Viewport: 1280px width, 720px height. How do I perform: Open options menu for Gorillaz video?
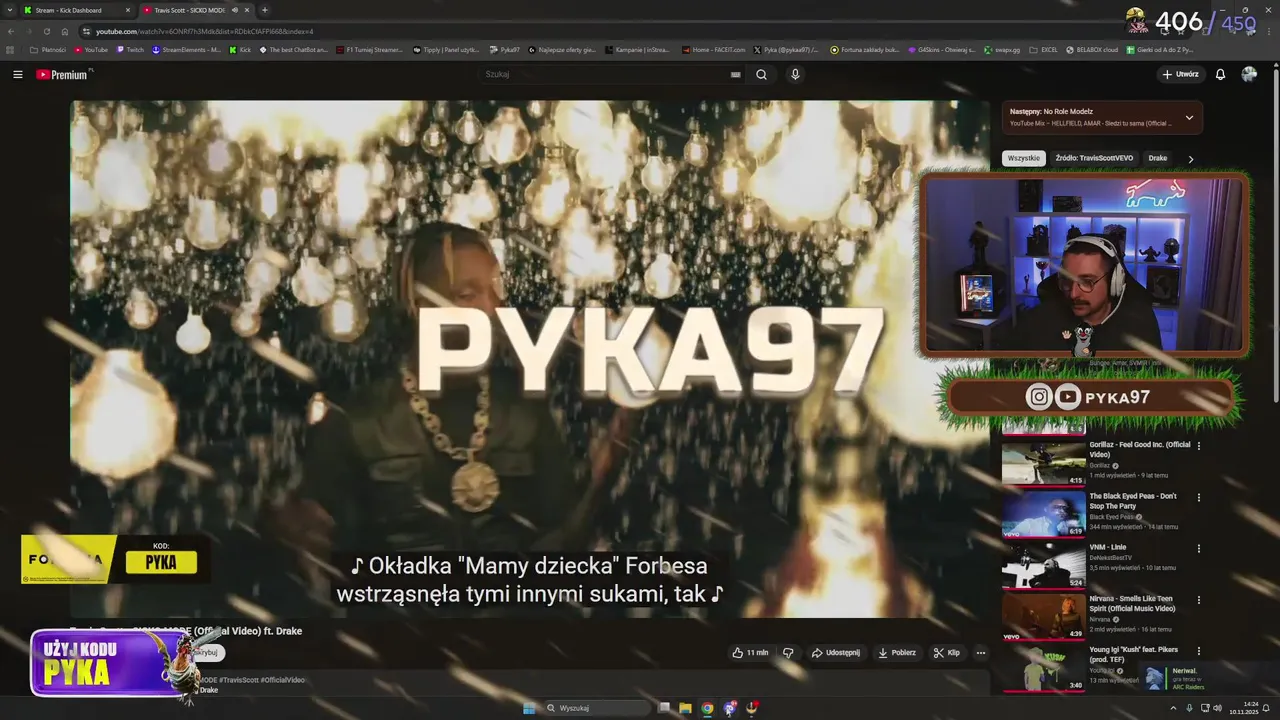coord(1199,446)
